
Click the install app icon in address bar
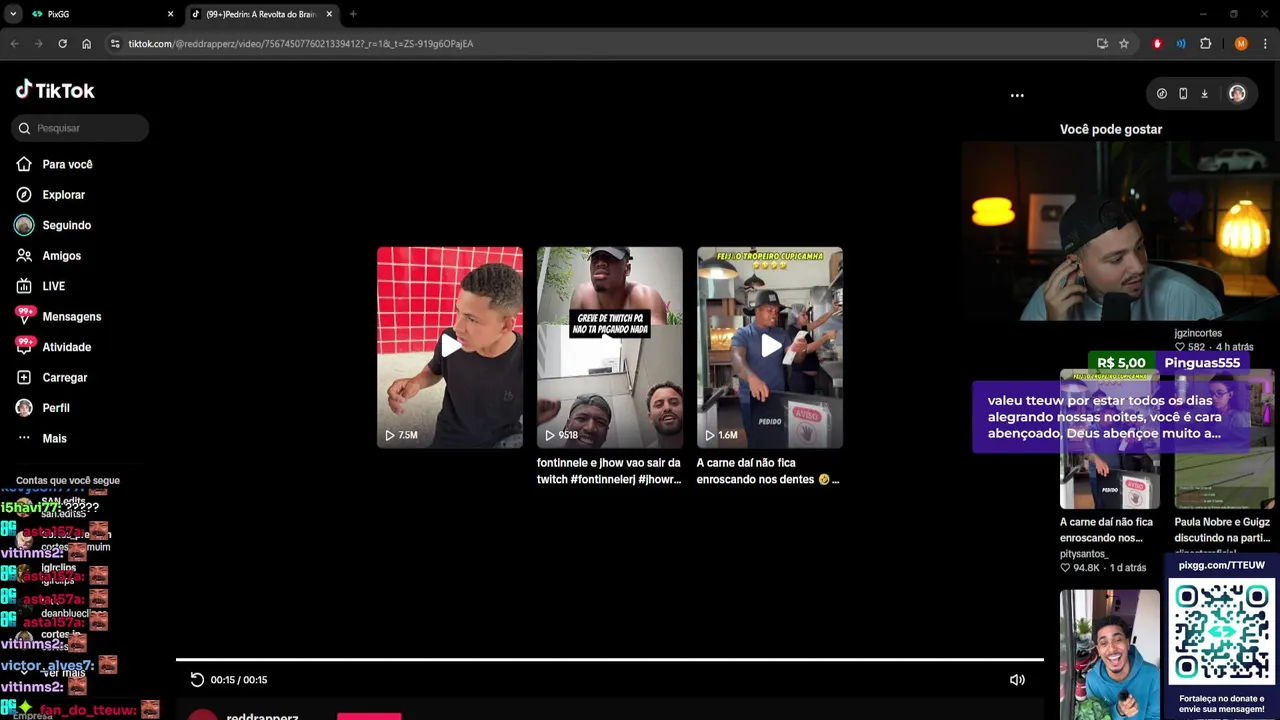(1102, 44)
